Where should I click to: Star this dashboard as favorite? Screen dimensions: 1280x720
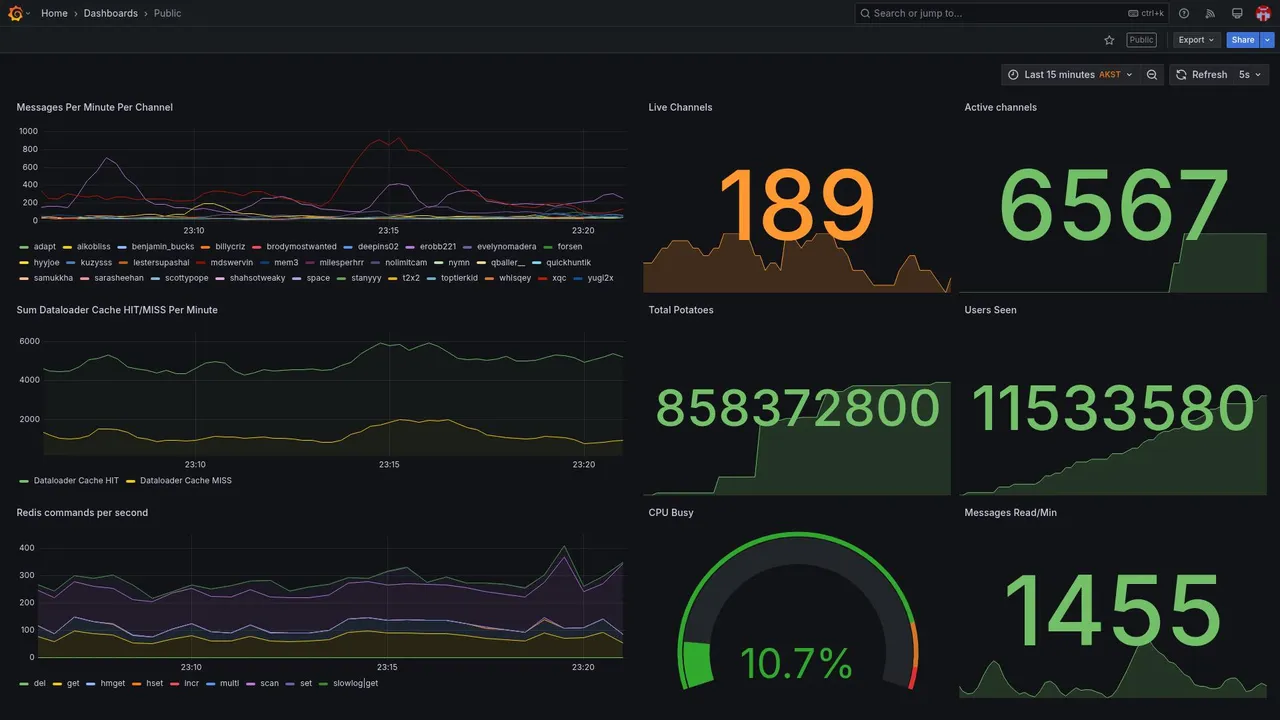pyautogui.click(x=1109, y=40)
